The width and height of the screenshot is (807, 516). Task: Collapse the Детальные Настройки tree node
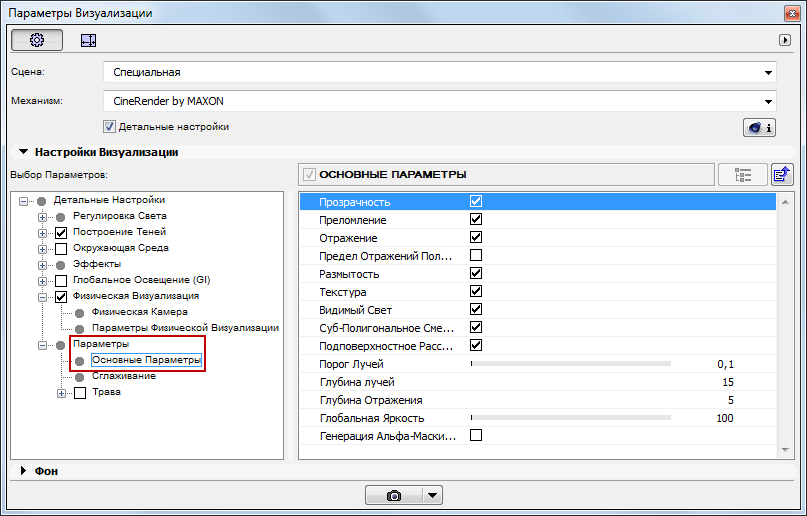click(23, 201)
